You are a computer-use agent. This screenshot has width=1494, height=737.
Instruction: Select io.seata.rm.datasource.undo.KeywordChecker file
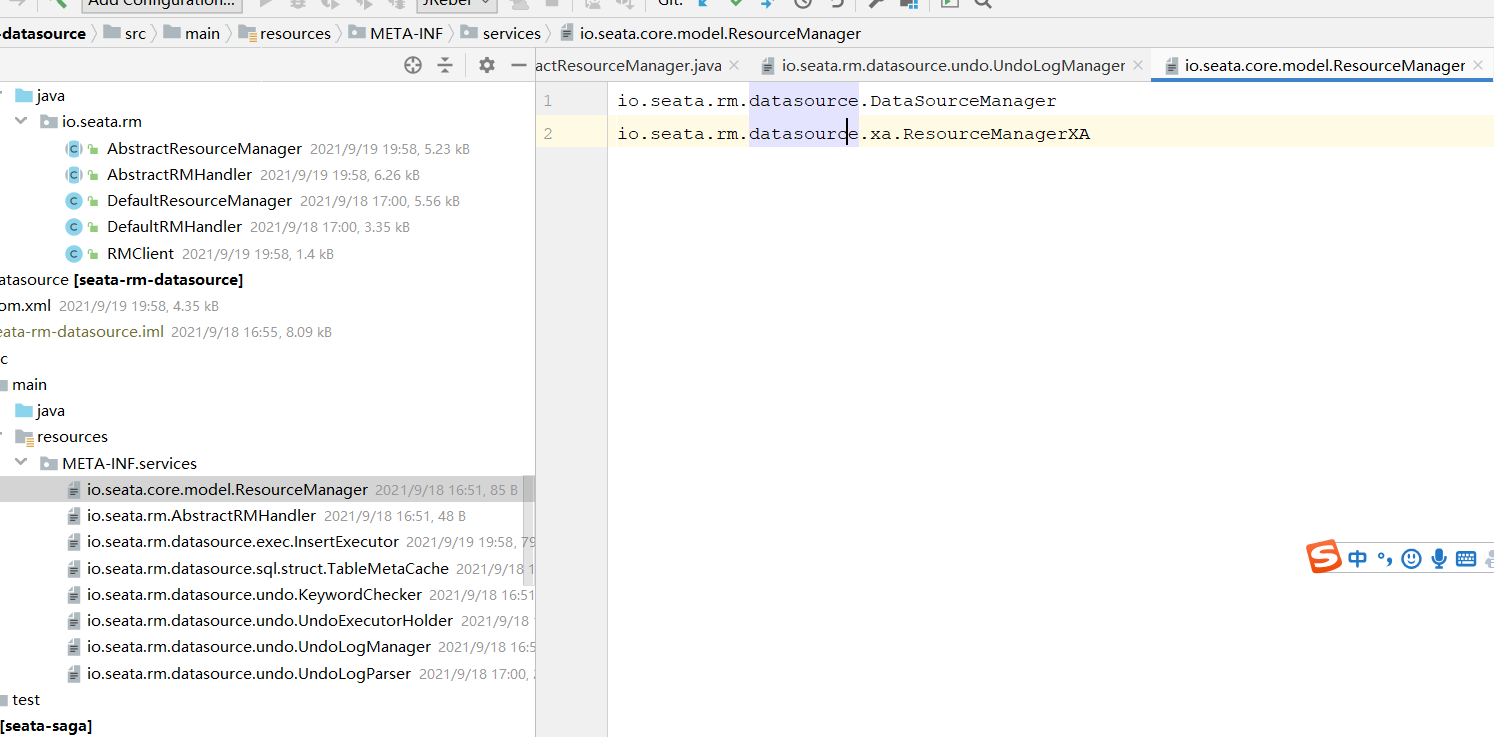(254, 594)
